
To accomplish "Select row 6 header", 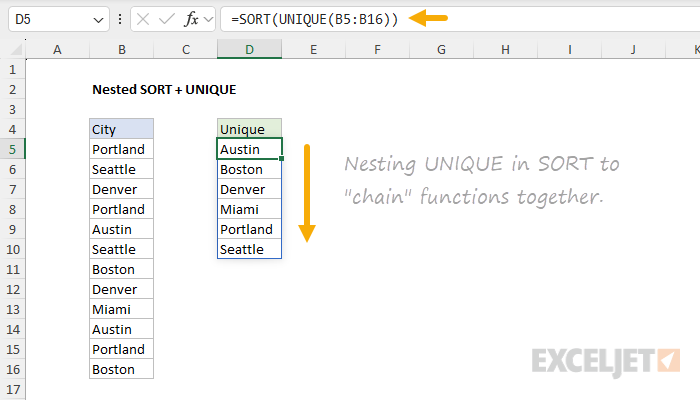I will pyautogui.click(x=12, y=170).
